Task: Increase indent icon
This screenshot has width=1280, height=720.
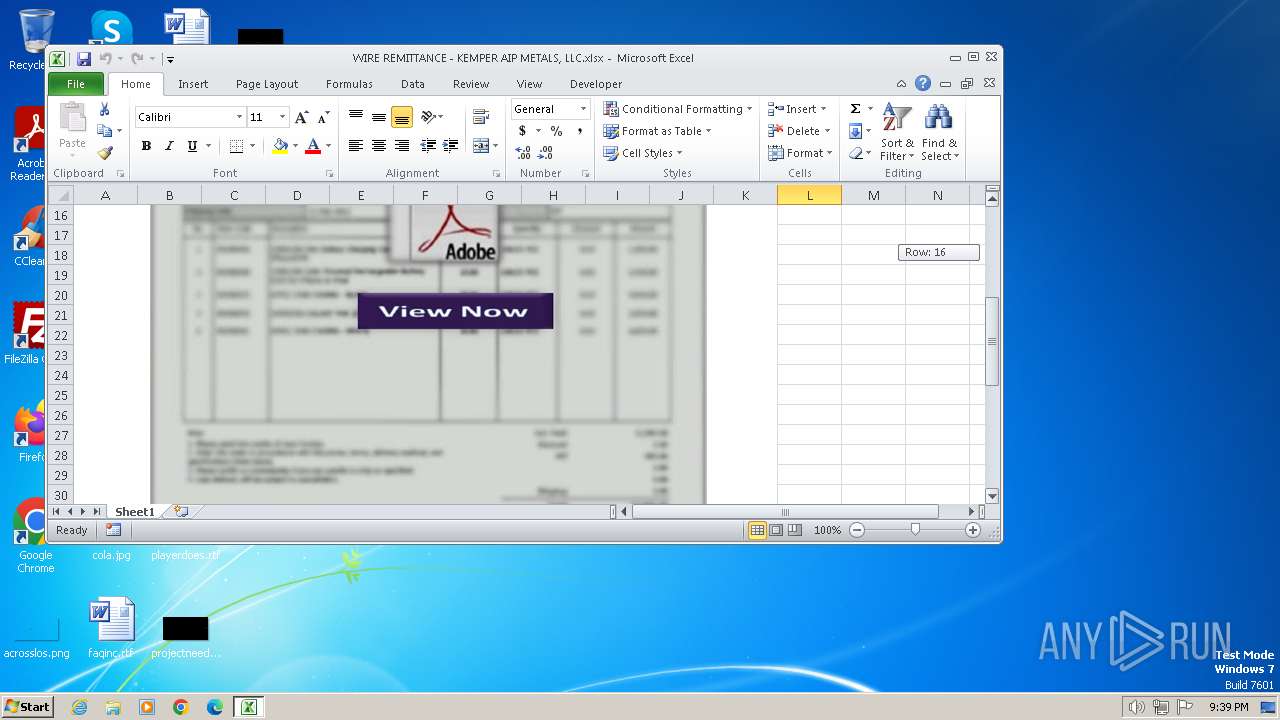Action: point(451,146)
